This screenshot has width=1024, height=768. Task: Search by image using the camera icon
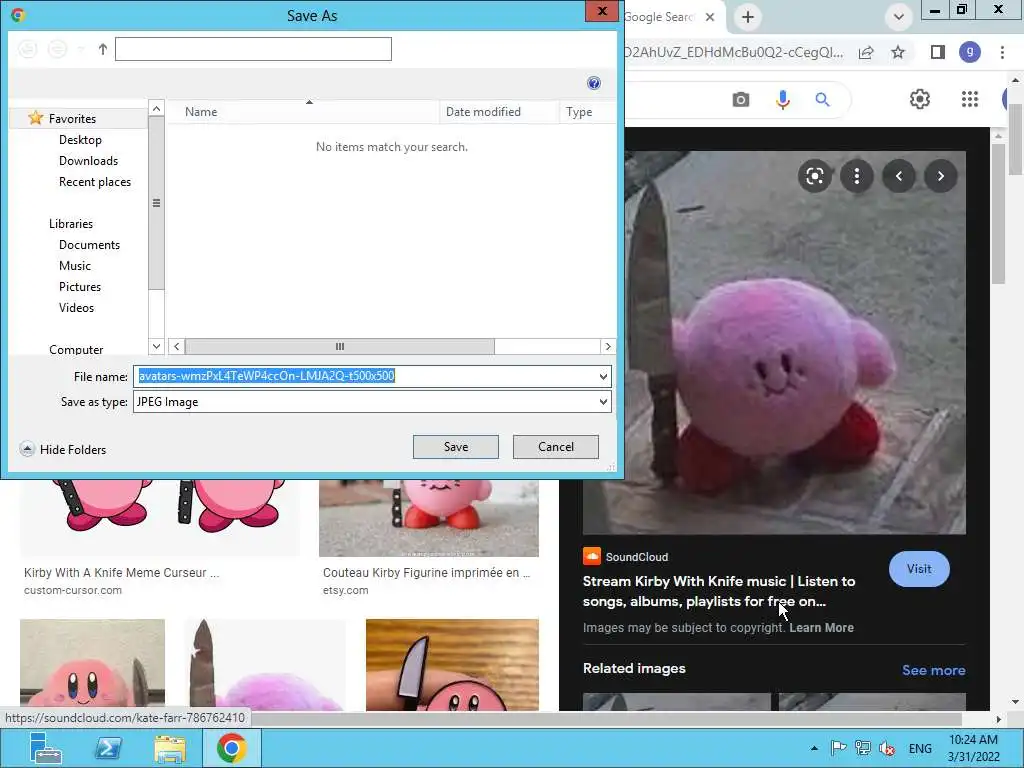click(x=741, y=100)
